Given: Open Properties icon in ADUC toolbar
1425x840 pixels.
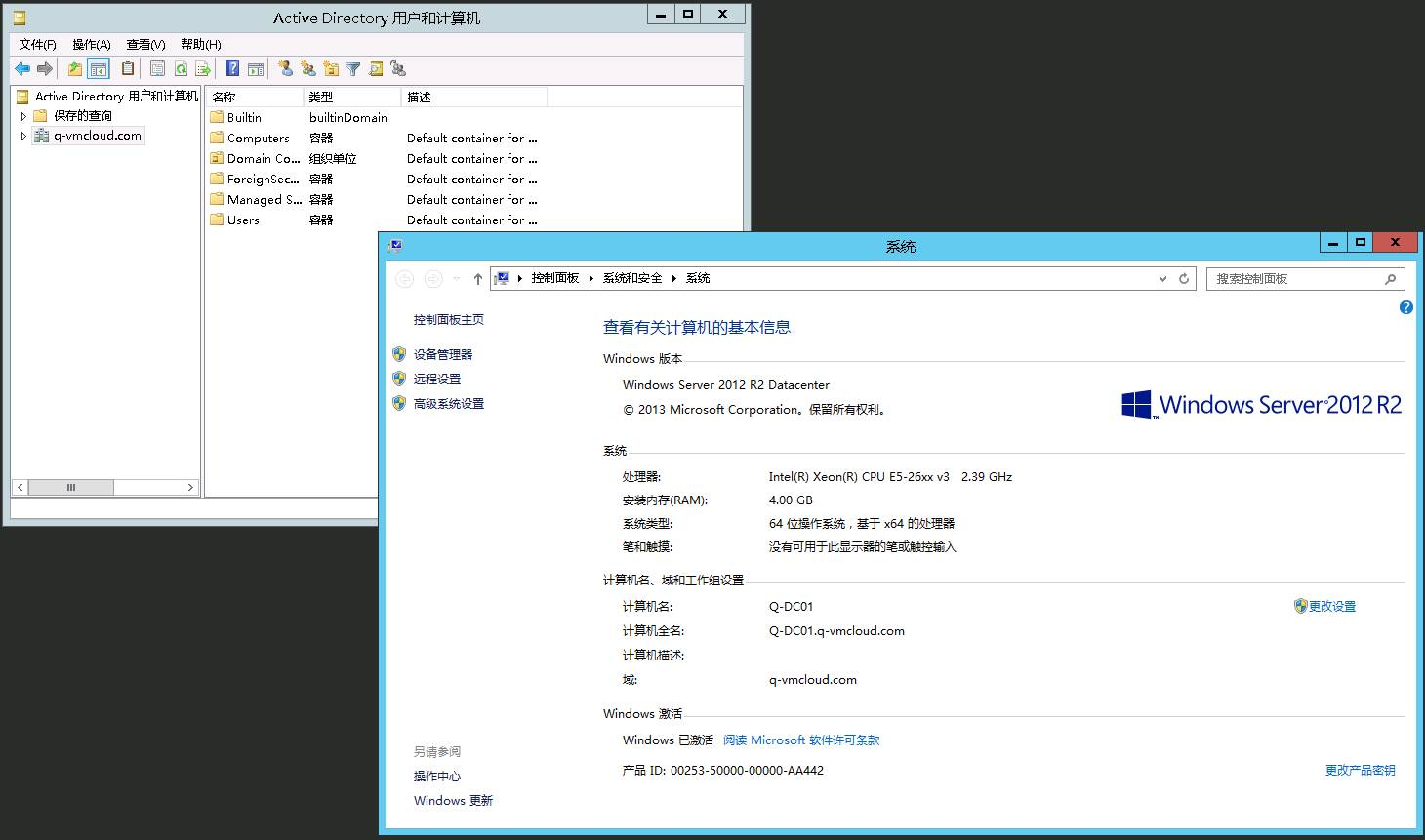Looking at the screenshot, I should point(157,69).
